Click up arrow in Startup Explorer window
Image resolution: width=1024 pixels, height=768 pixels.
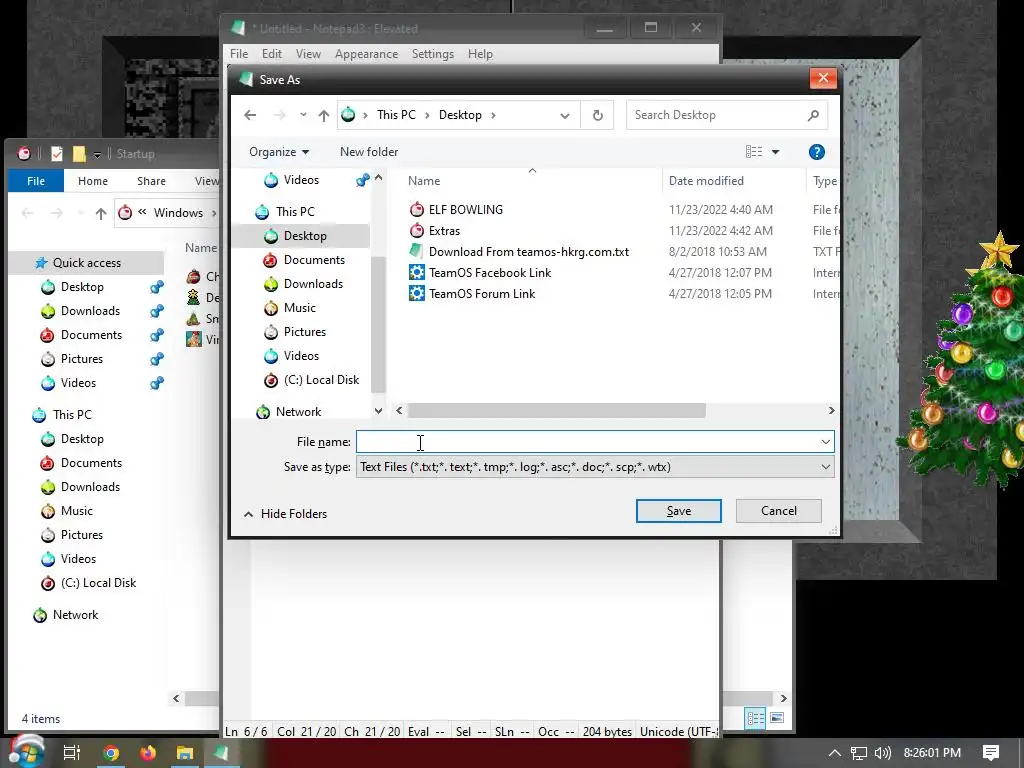tap(101, 214)
